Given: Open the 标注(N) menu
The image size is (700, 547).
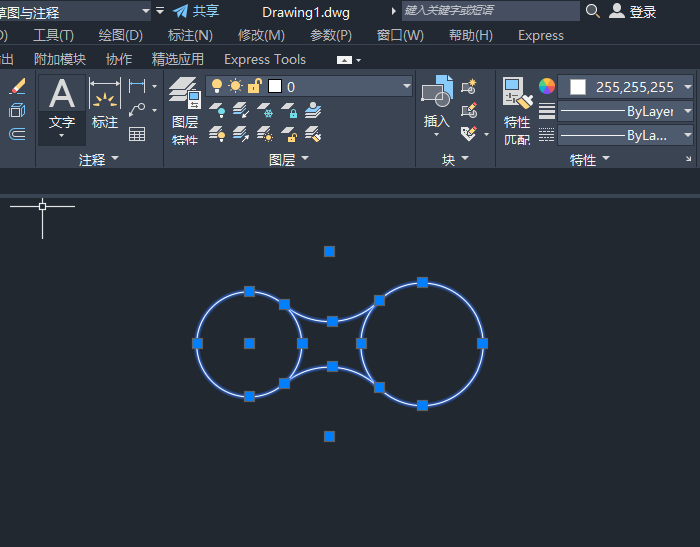Looking at the screenshot, I should pyautogui.click(x=190, y=35).
